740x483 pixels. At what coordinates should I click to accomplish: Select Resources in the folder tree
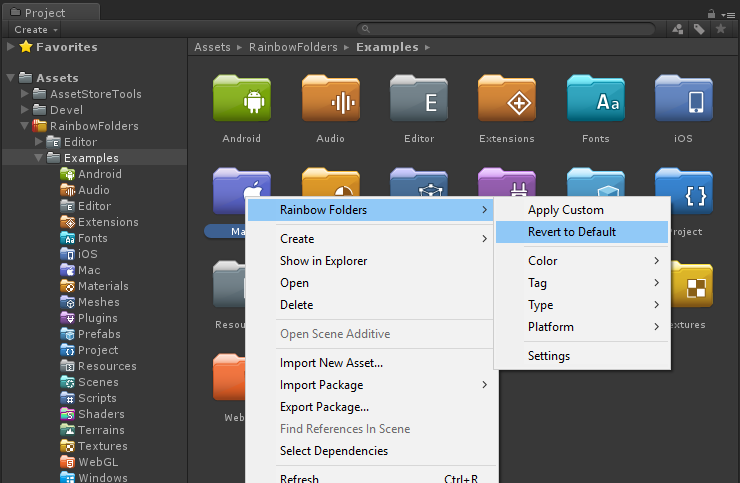click(107, 366)
